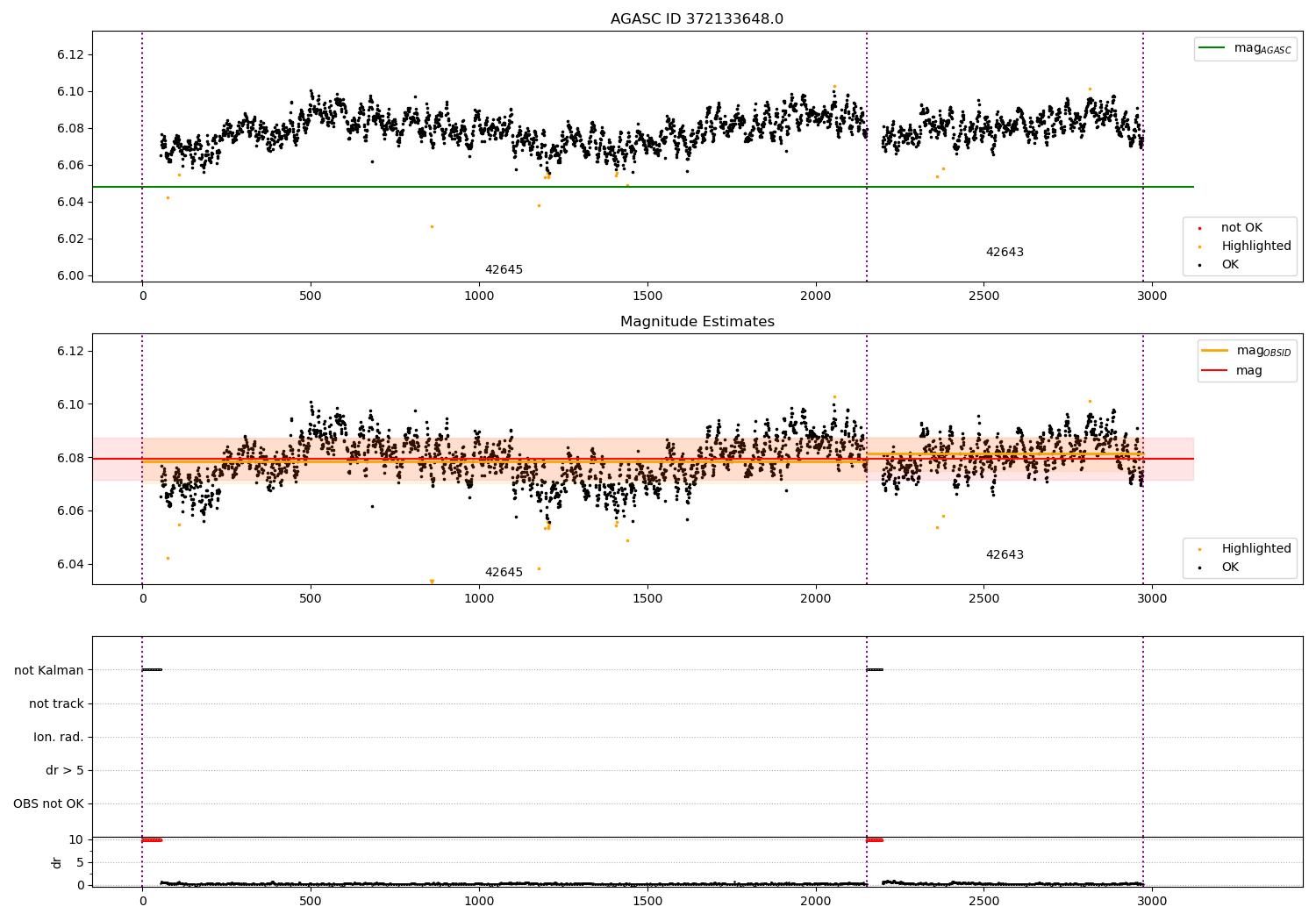The image size is (1316, 921).
Task: Click the title 'AGASC ID 372133648.0'
Action: [x=697, y=19]
